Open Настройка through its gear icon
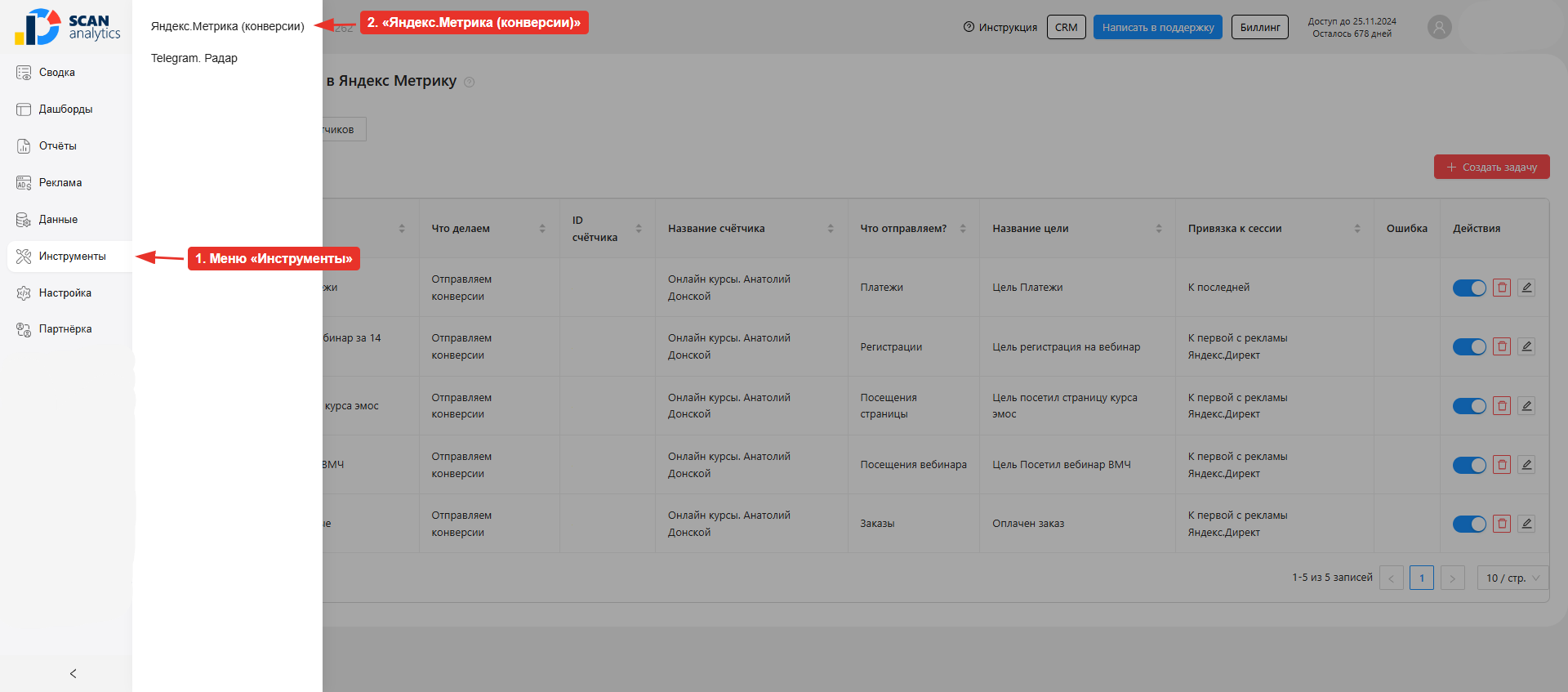This screenshot has height=692, width=1568. point(24,293)
